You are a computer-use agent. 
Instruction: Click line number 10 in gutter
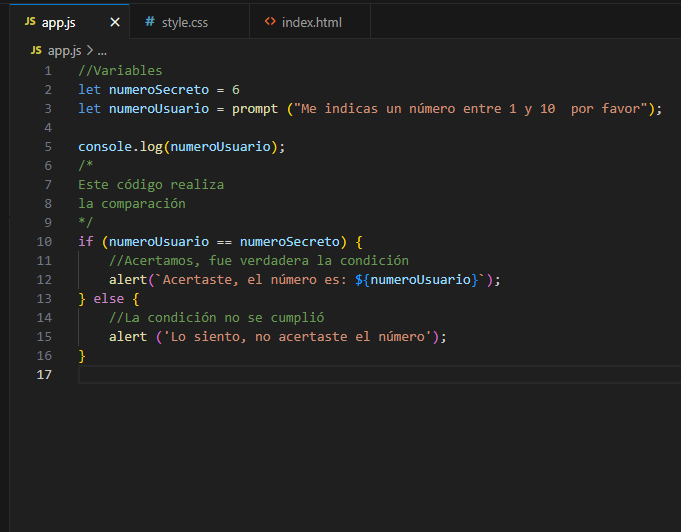point(44,241)
